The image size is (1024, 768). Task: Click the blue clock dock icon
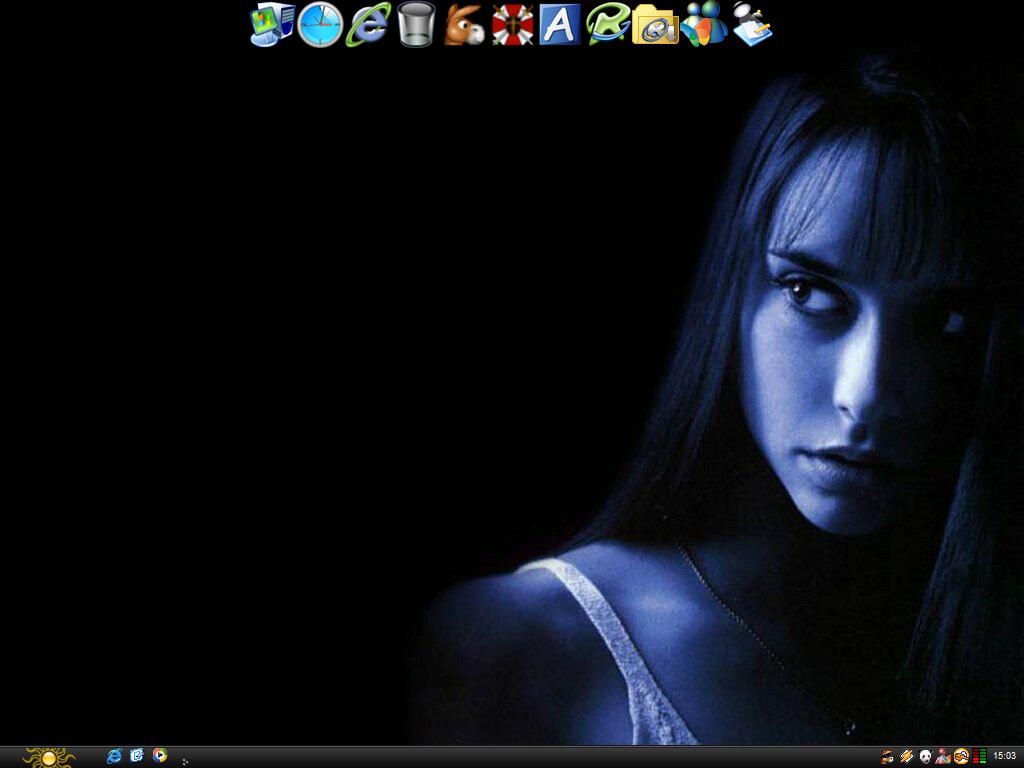point(320,25)
